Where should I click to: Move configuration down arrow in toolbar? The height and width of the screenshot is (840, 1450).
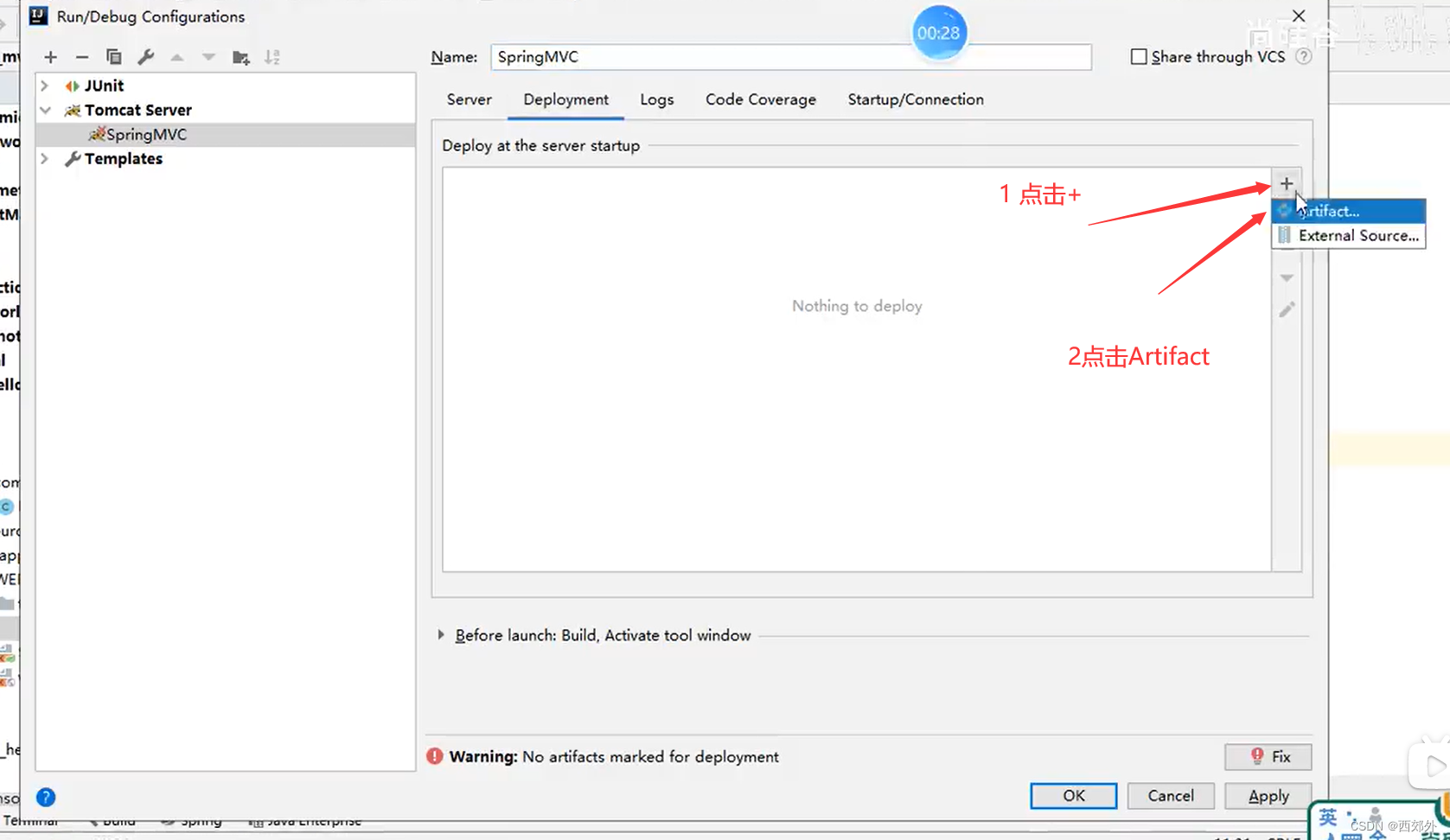click(208, 57)
